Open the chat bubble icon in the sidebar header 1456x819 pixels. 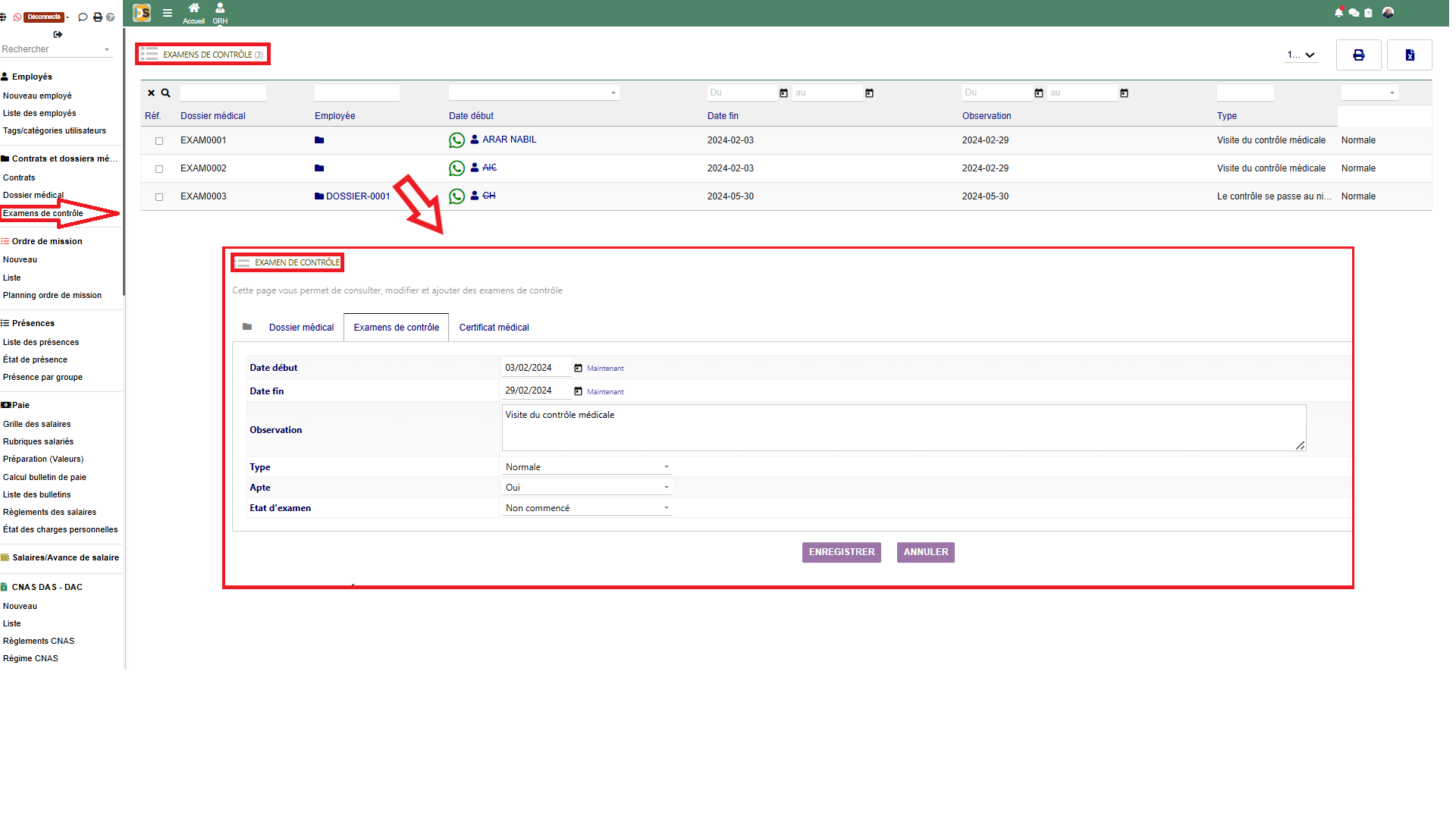[x=83, y=17]
